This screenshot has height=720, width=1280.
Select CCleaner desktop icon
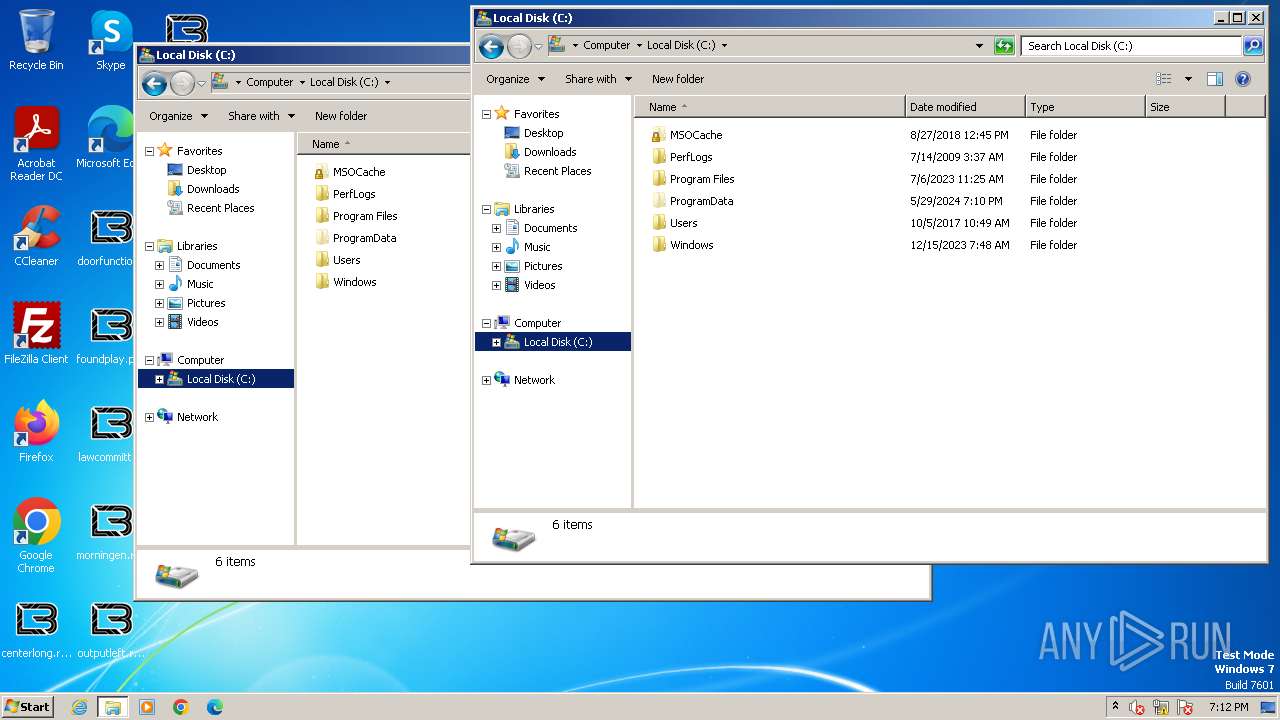click(x=36, y=237)
